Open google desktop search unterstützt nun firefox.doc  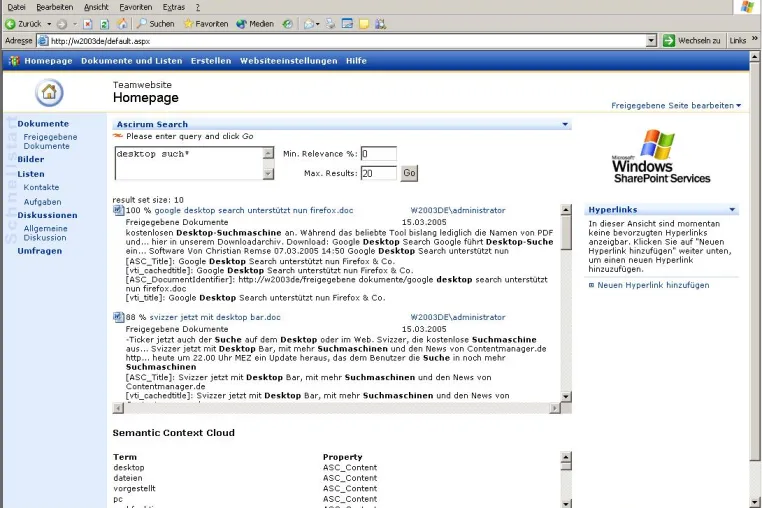tap(254, 210)
